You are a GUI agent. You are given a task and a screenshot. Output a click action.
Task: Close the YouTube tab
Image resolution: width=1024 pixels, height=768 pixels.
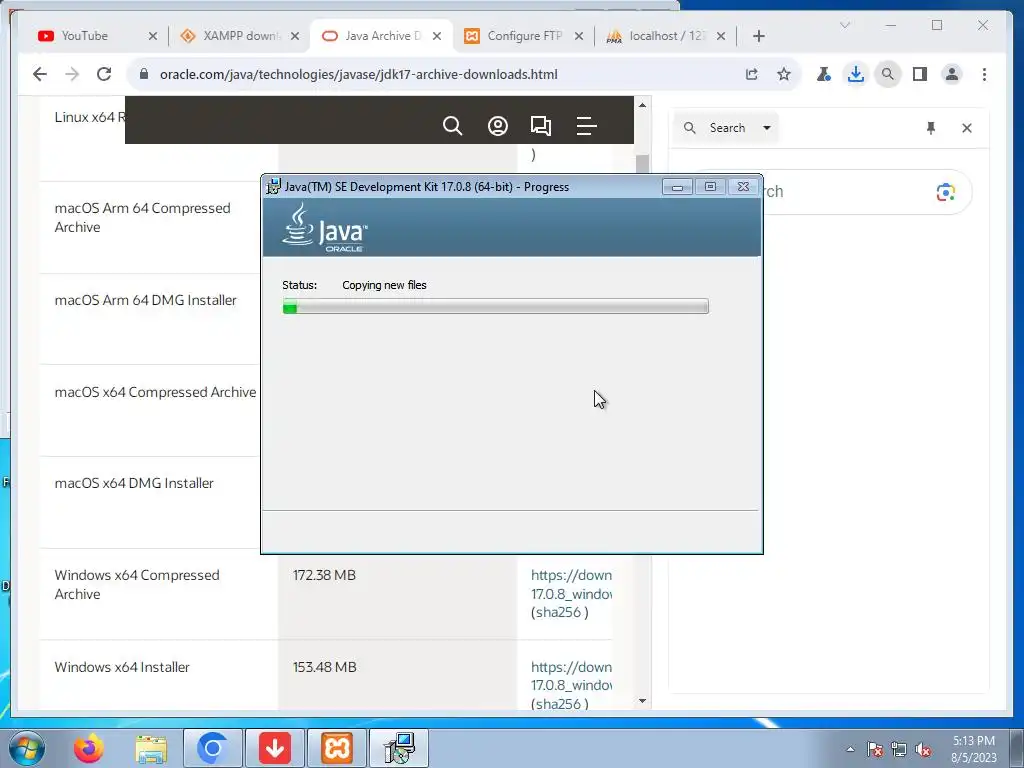(x=153, y=36)
